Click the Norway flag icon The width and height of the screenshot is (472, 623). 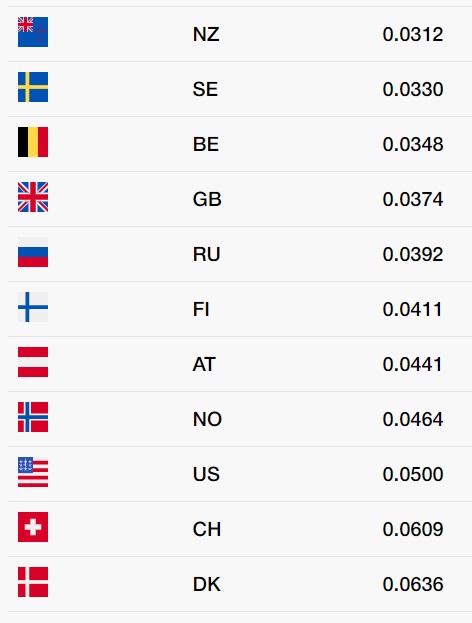click(x=33, y=417)
